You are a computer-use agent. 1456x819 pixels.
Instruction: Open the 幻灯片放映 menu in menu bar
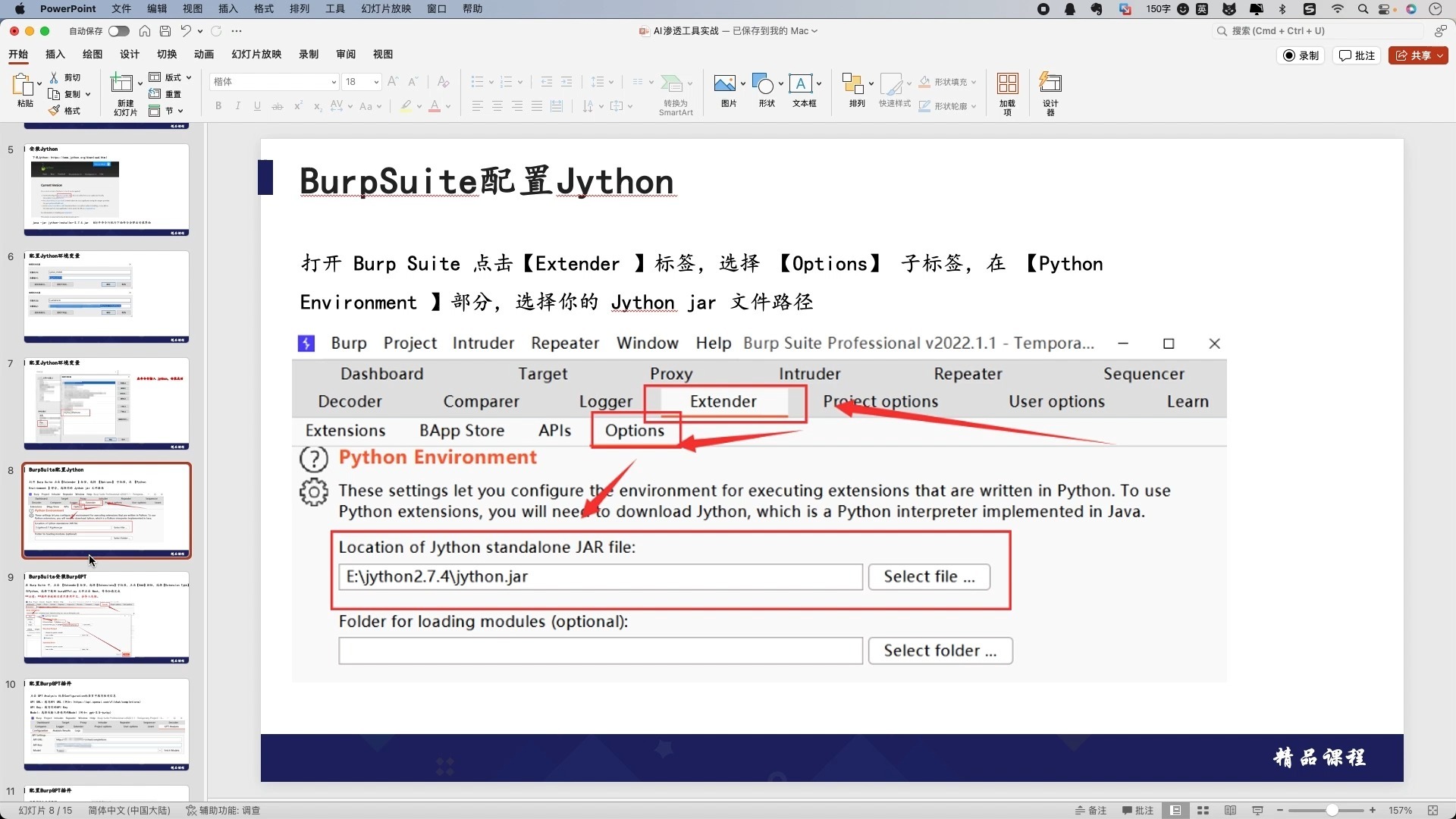386,9
